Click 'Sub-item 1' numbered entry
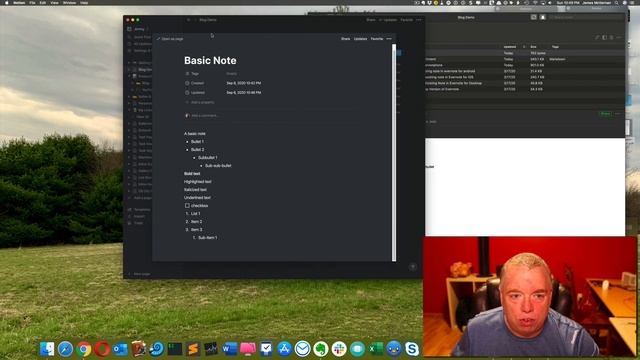This screenshot has height=360, width=640. pos(207,238)
